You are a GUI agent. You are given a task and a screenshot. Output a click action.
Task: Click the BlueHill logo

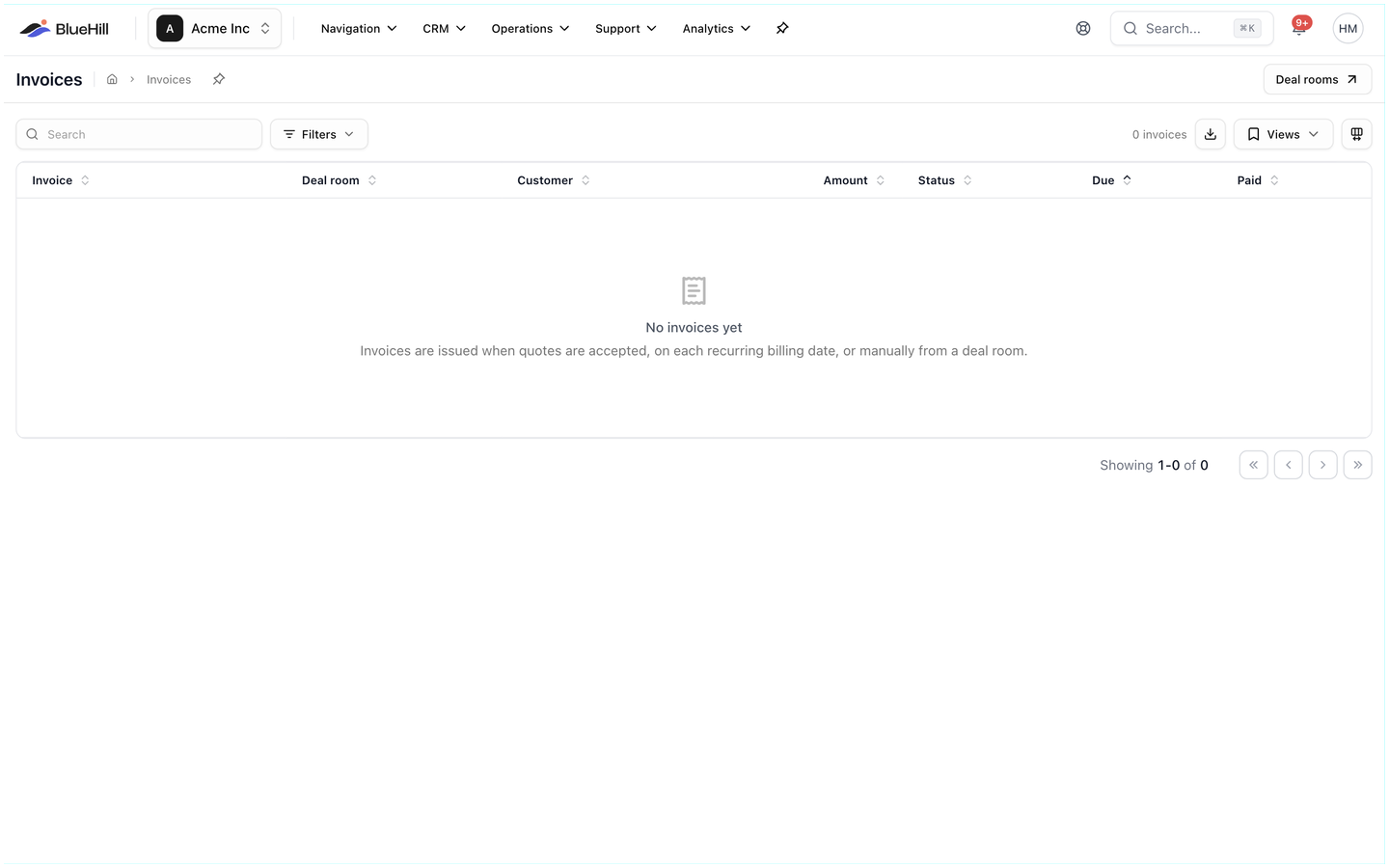[65, 29]
